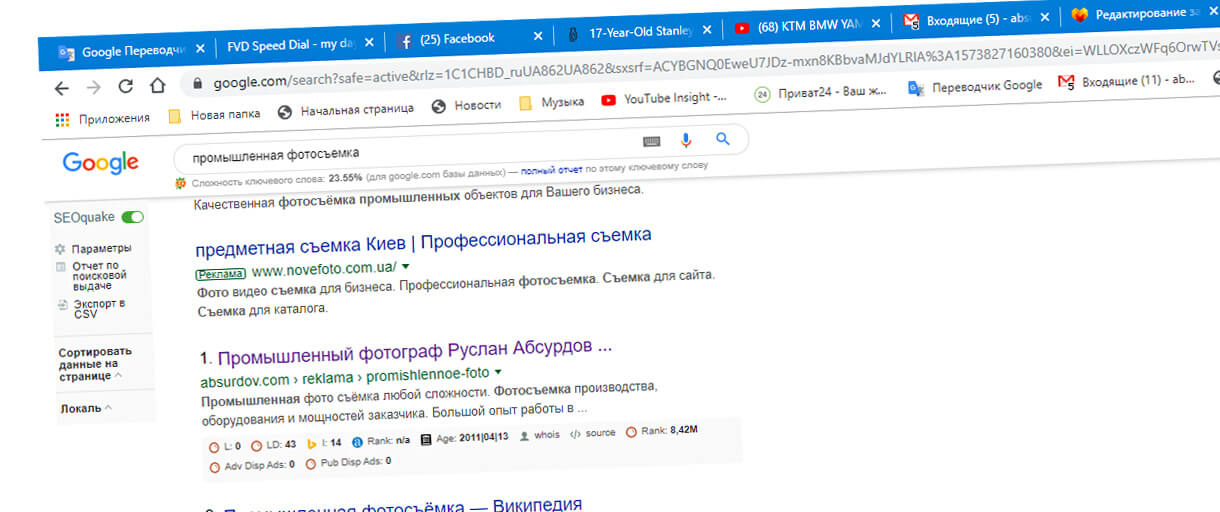Screen dimensions: 1220x512
Task: Open the browser home page icon
Action: pos(157,85)
